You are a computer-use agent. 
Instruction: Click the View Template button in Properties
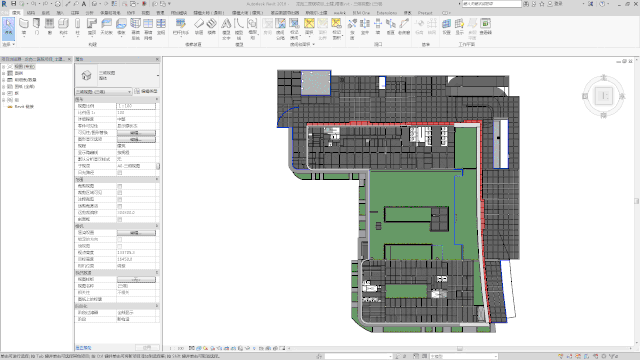pyautogui.click(x=136, y=279)
